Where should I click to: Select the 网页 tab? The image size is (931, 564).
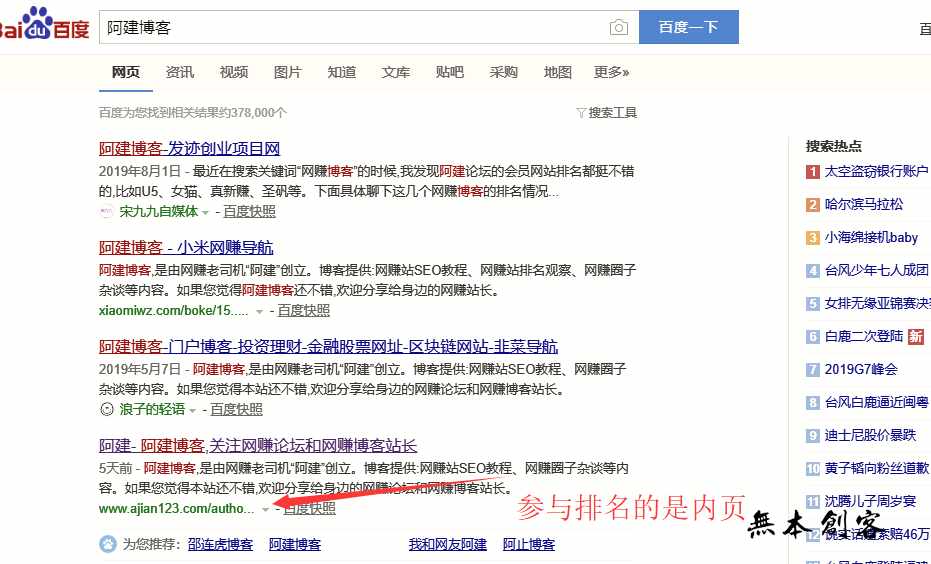pos(126,72)
